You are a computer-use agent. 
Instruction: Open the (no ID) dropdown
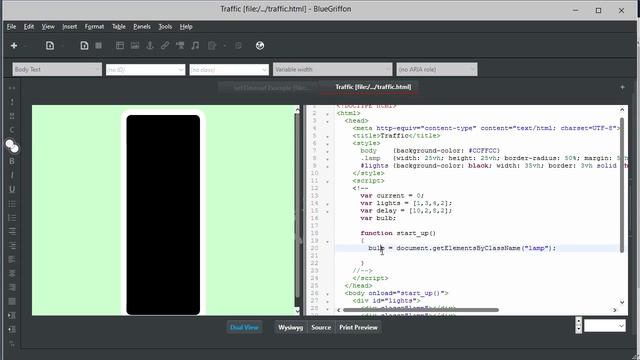click(x=145, y=70)
